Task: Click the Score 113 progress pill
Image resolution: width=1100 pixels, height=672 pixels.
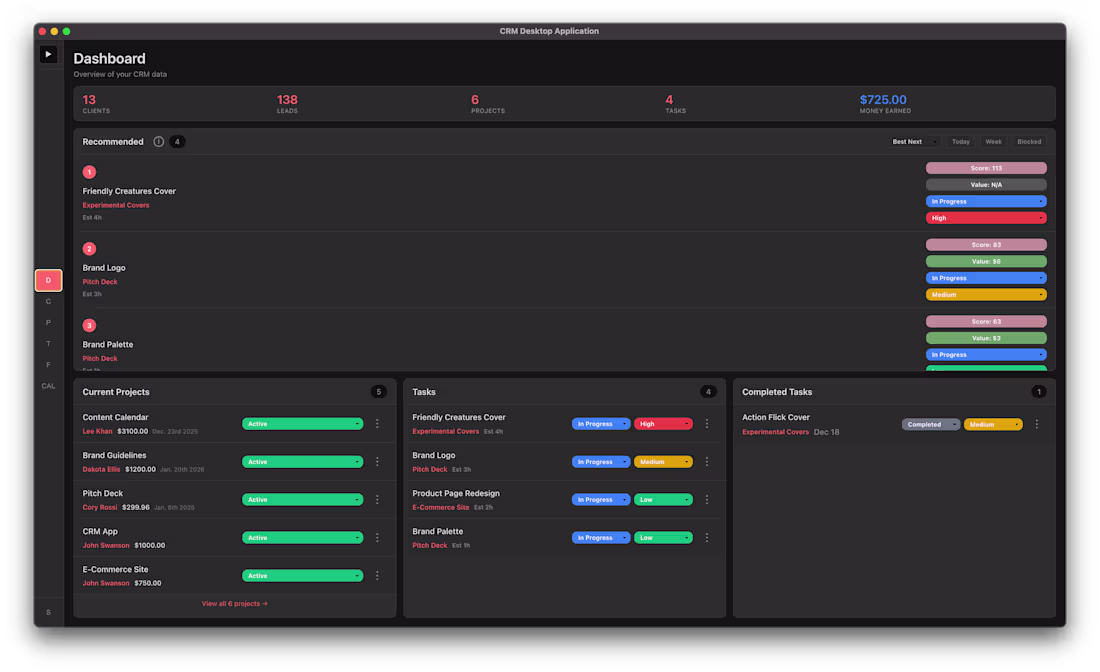Action: click(986, 167)
